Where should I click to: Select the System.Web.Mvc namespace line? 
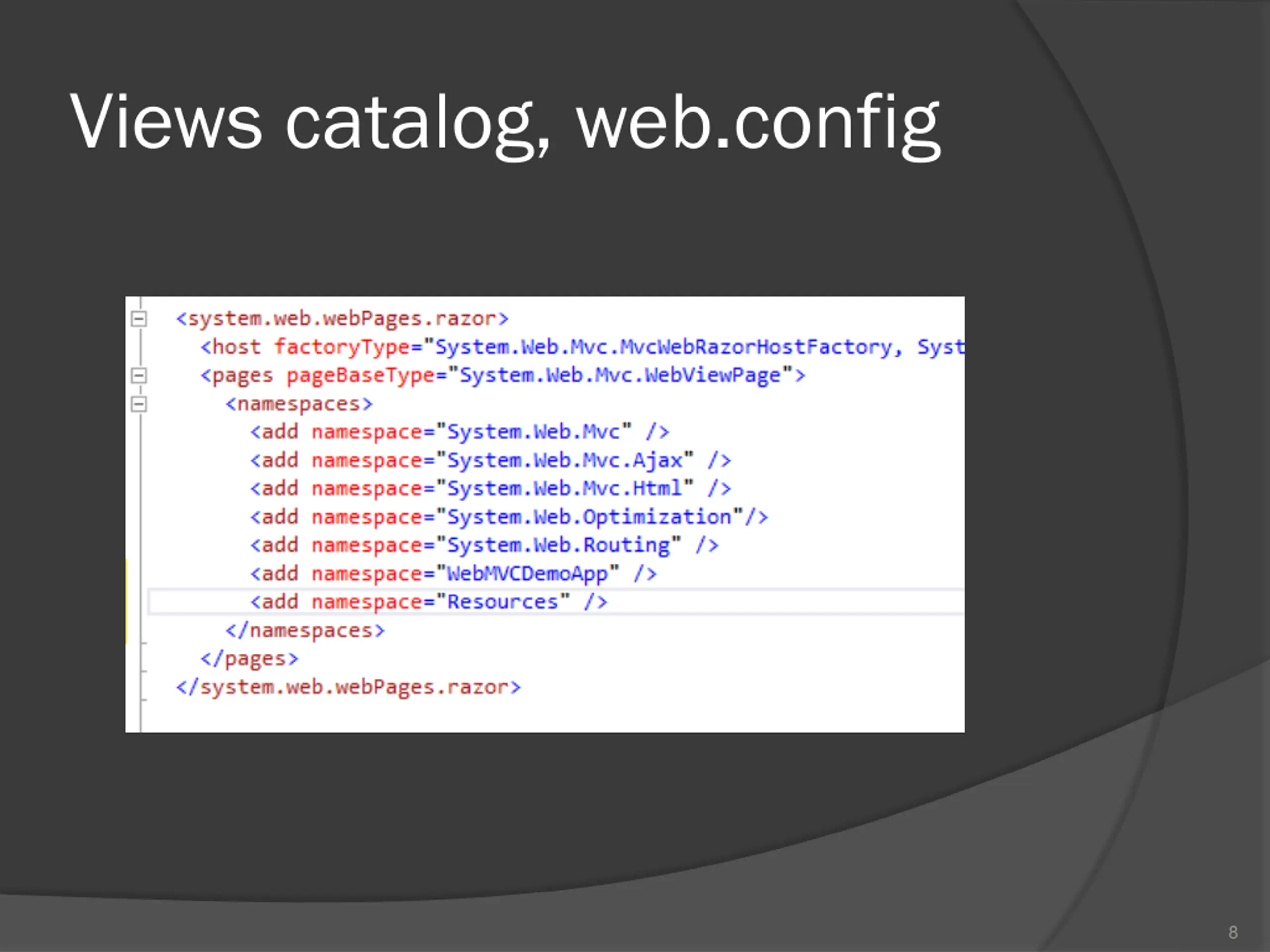[x=459, y=432]
